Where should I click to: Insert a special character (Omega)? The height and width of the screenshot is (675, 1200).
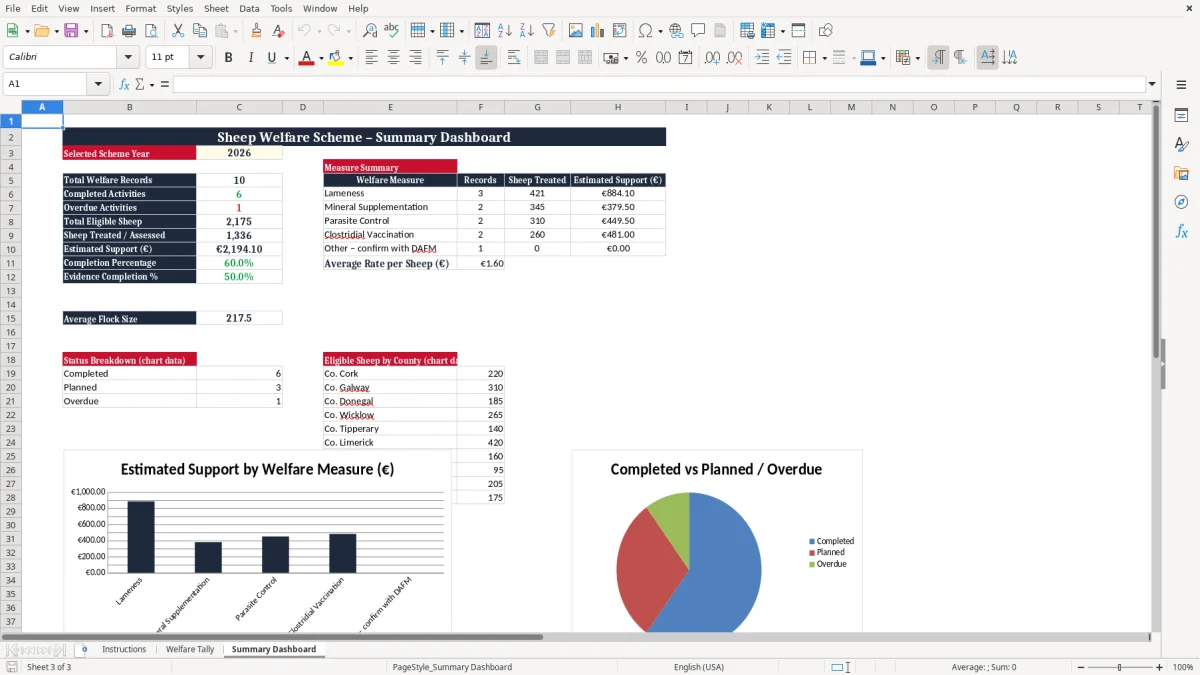pyautogui.click(x=646, y=31)
